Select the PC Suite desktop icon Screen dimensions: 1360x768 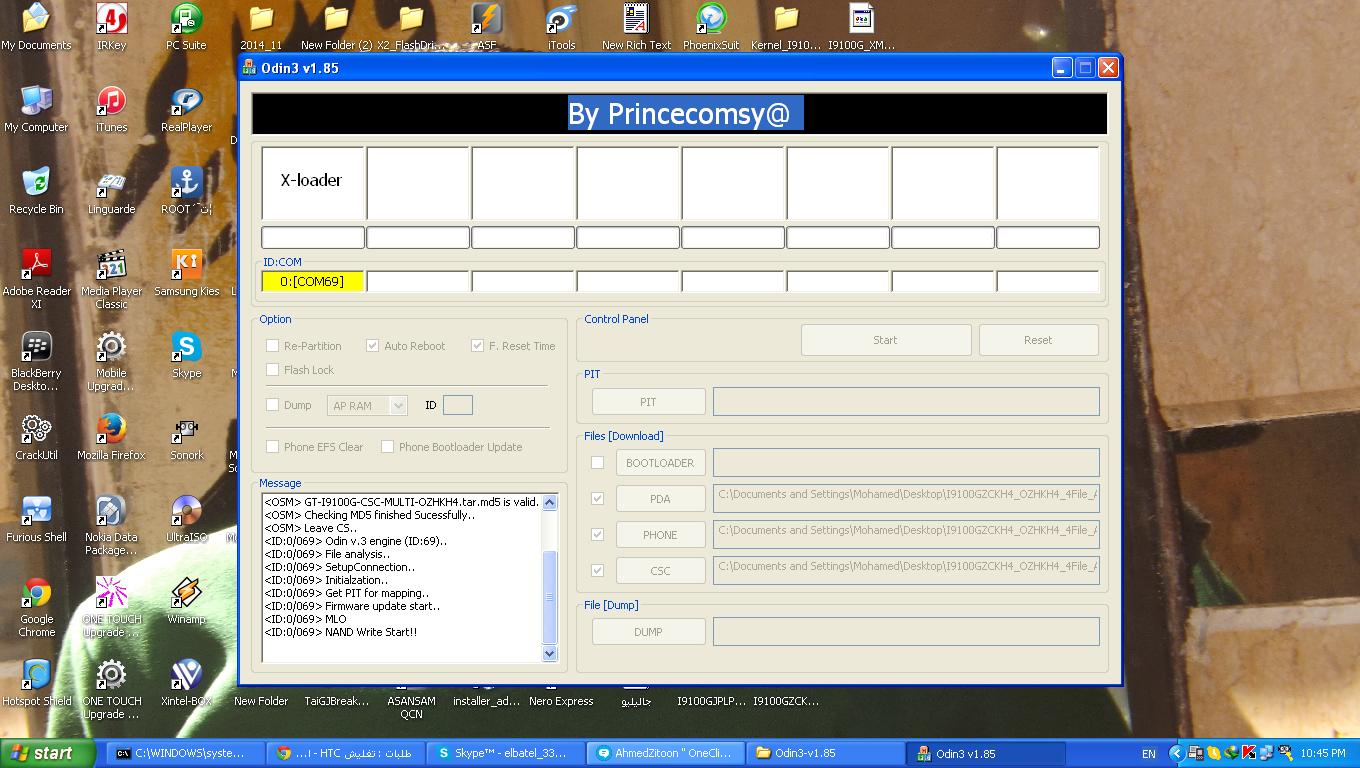[x=186, y=27]
